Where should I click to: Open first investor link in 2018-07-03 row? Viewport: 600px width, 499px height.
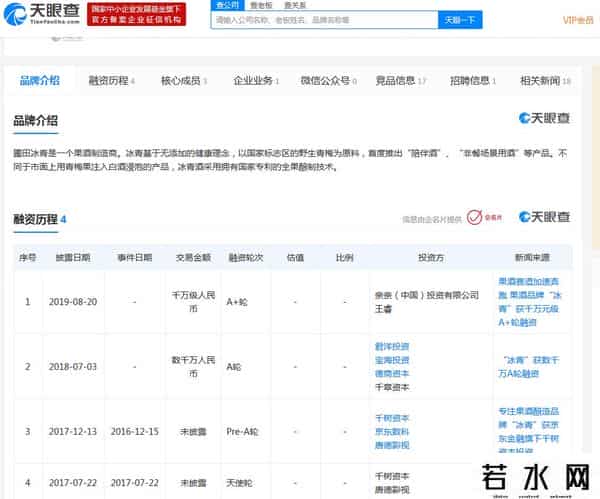point(392,347)
